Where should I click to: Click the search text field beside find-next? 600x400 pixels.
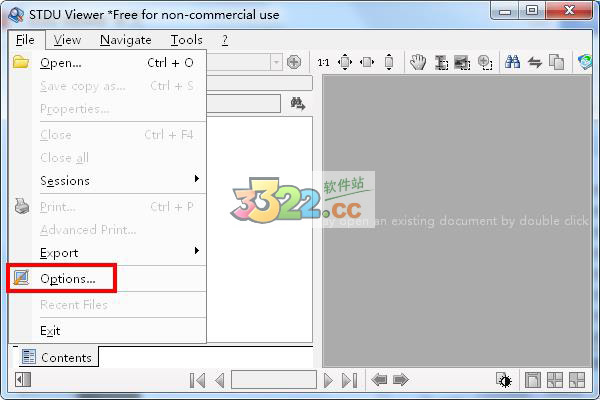point(244,104)
